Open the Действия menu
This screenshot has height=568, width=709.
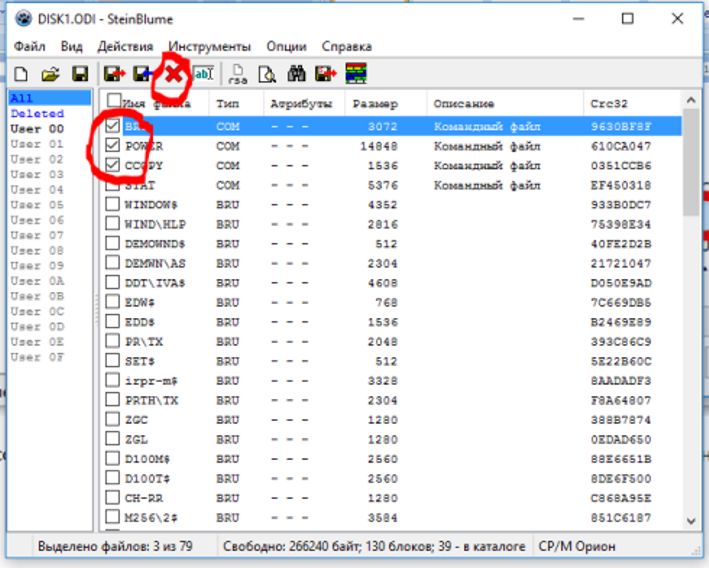[125, 46]
